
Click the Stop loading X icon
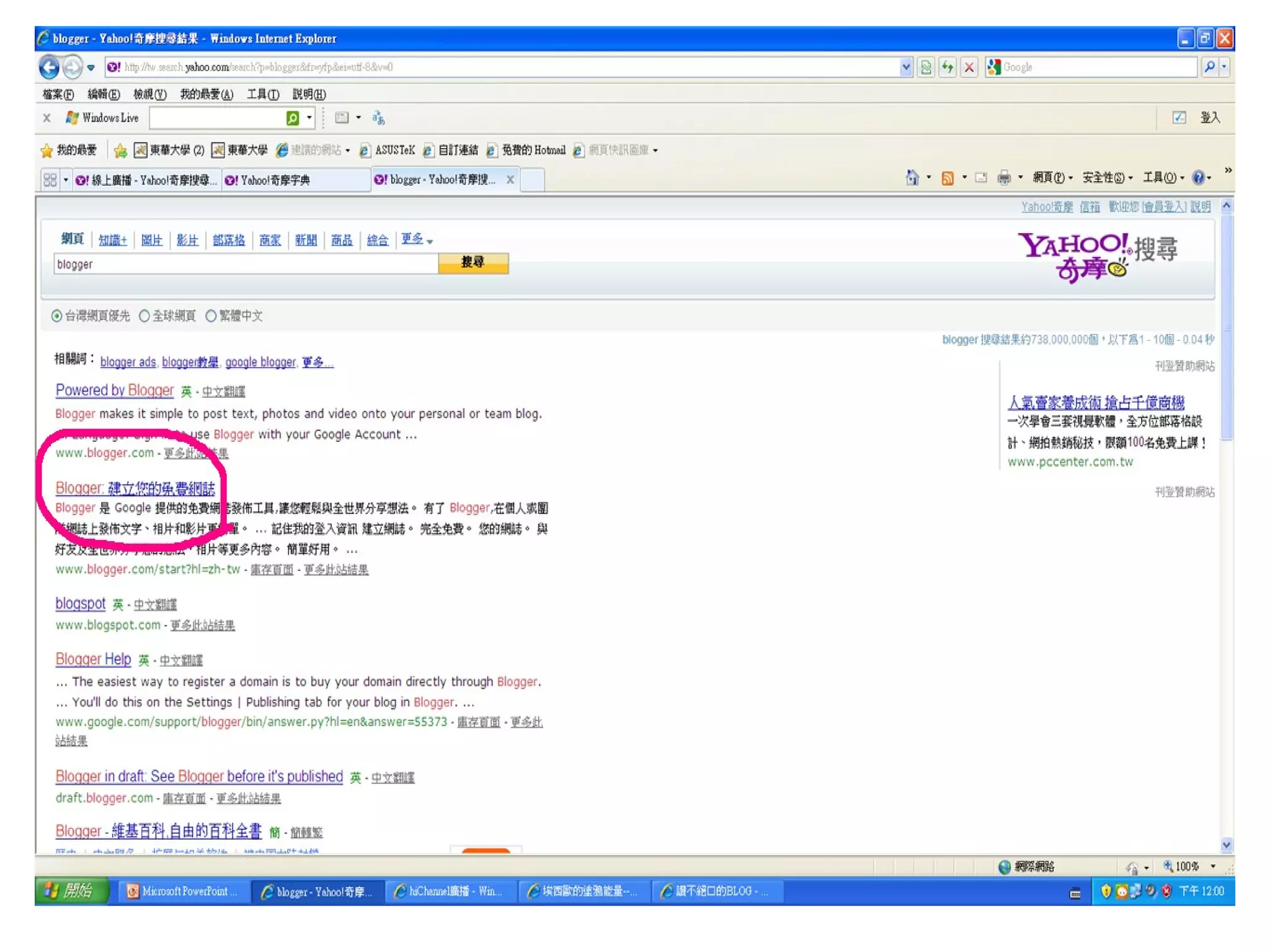(969, 67)
